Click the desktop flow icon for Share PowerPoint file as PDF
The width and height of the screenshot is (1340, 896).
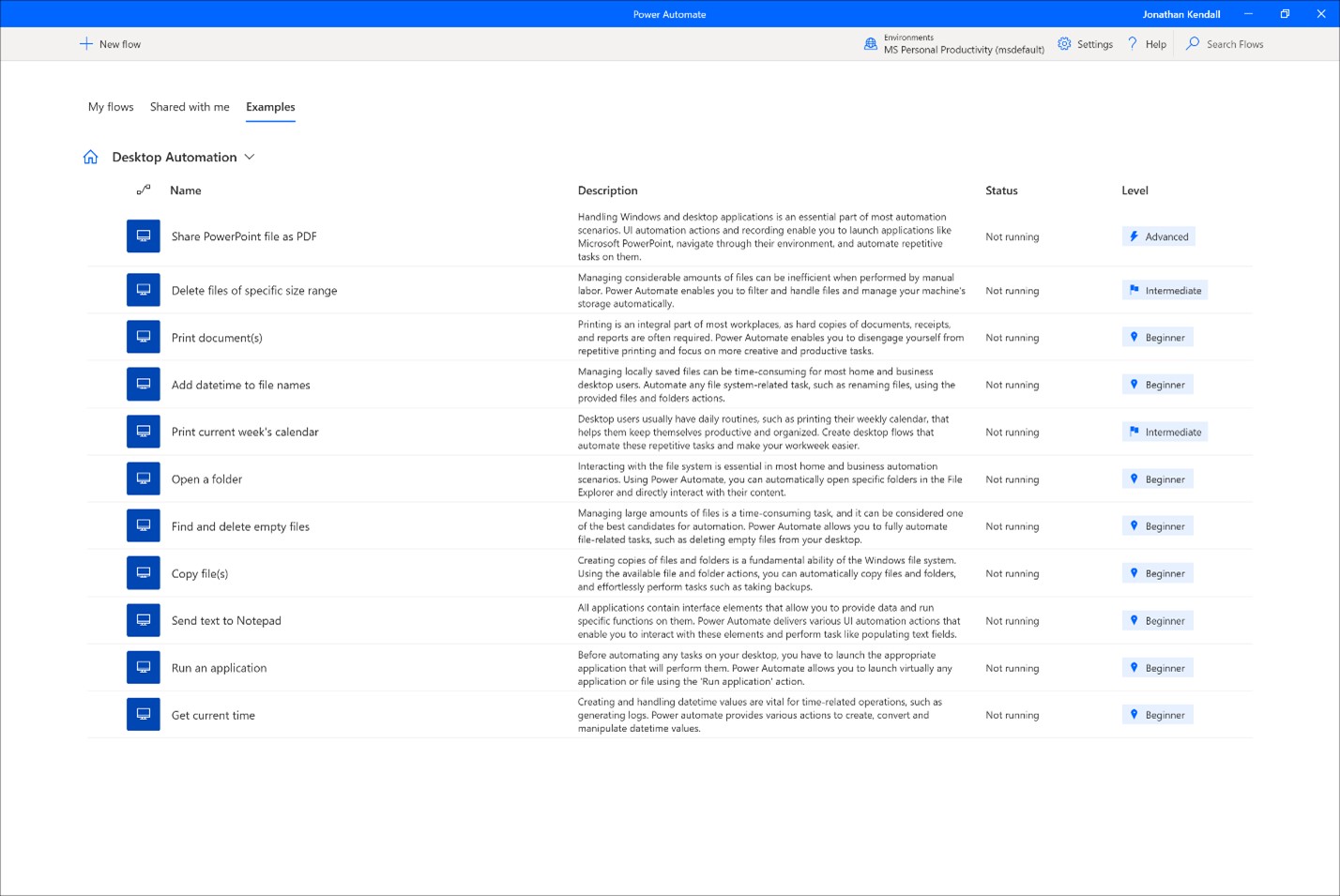(143, 235)
